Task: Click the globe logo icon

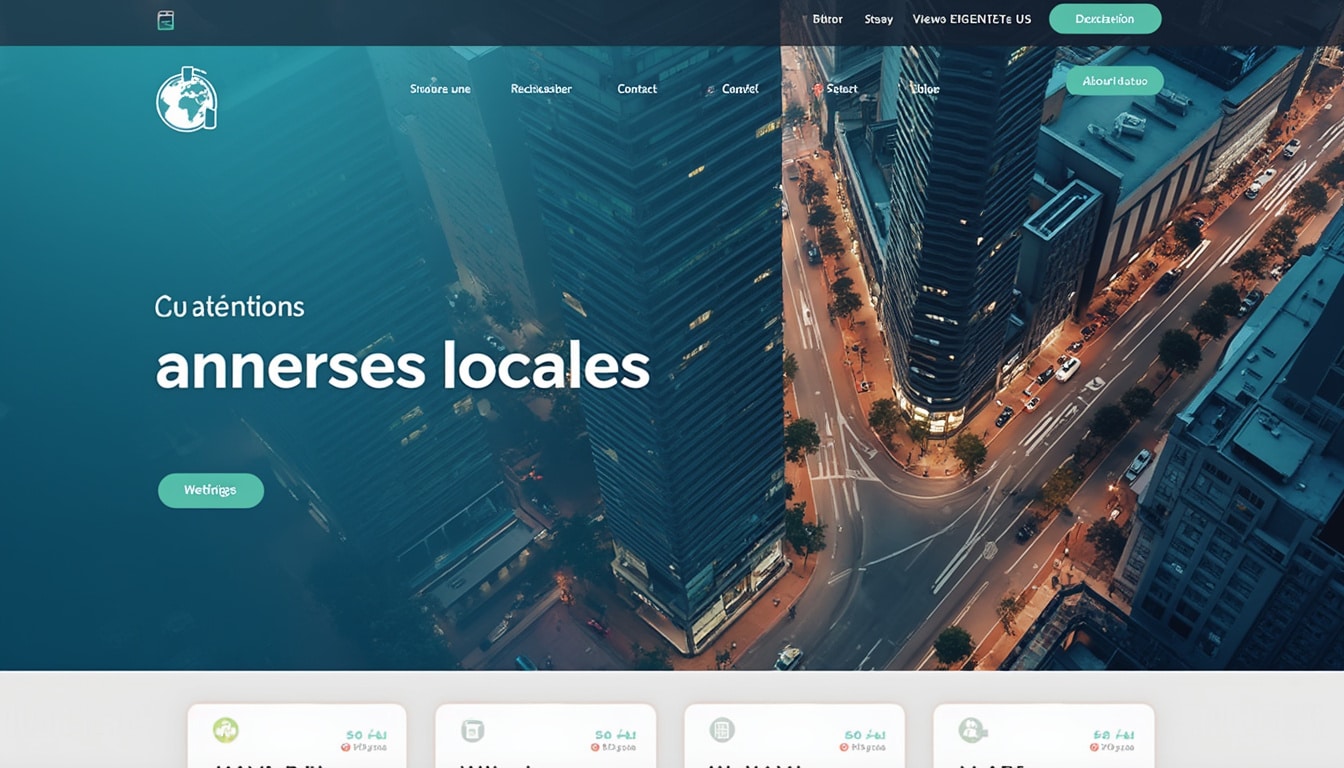Action: 186,99
